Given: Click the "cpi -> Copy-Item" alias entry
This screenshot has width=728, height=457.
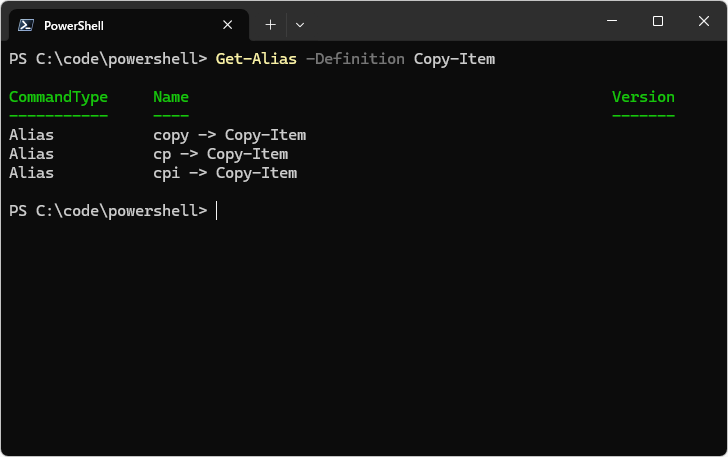Looking at the screenshot, I should pyautogui.click(x=225, y=173).
